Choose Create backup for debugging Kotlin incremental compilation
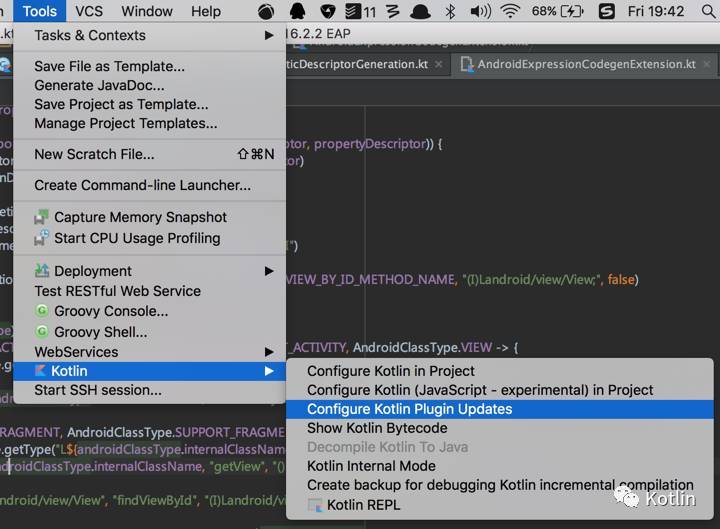 click(500, 485)
